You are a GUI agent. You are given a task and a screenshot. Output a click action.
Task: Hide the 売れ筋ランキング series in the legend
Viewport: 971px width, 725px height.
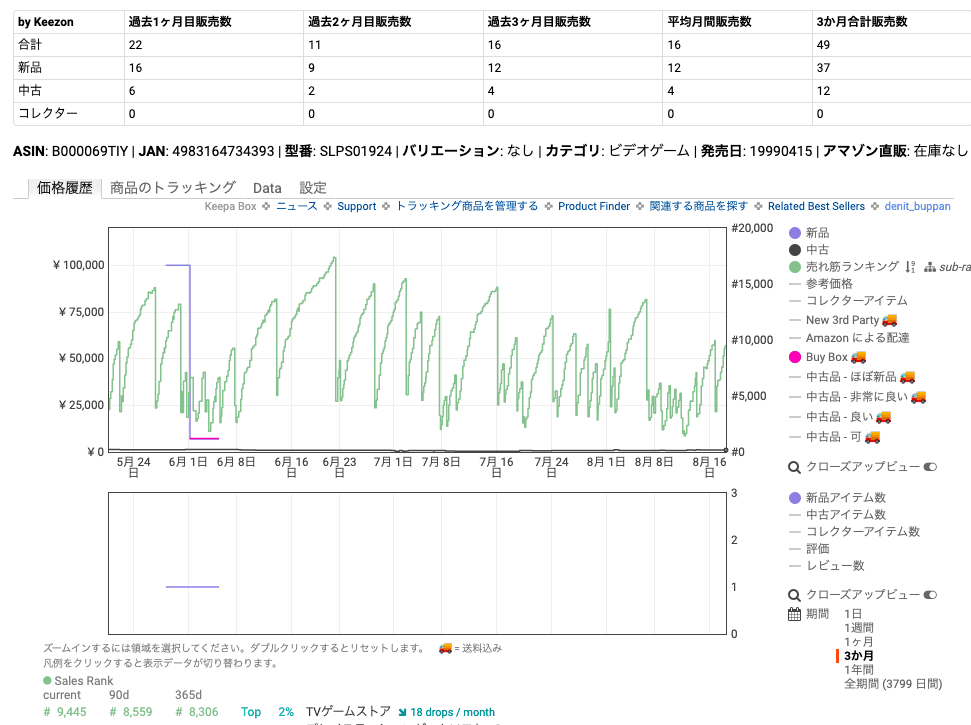[x=852, y=267]
